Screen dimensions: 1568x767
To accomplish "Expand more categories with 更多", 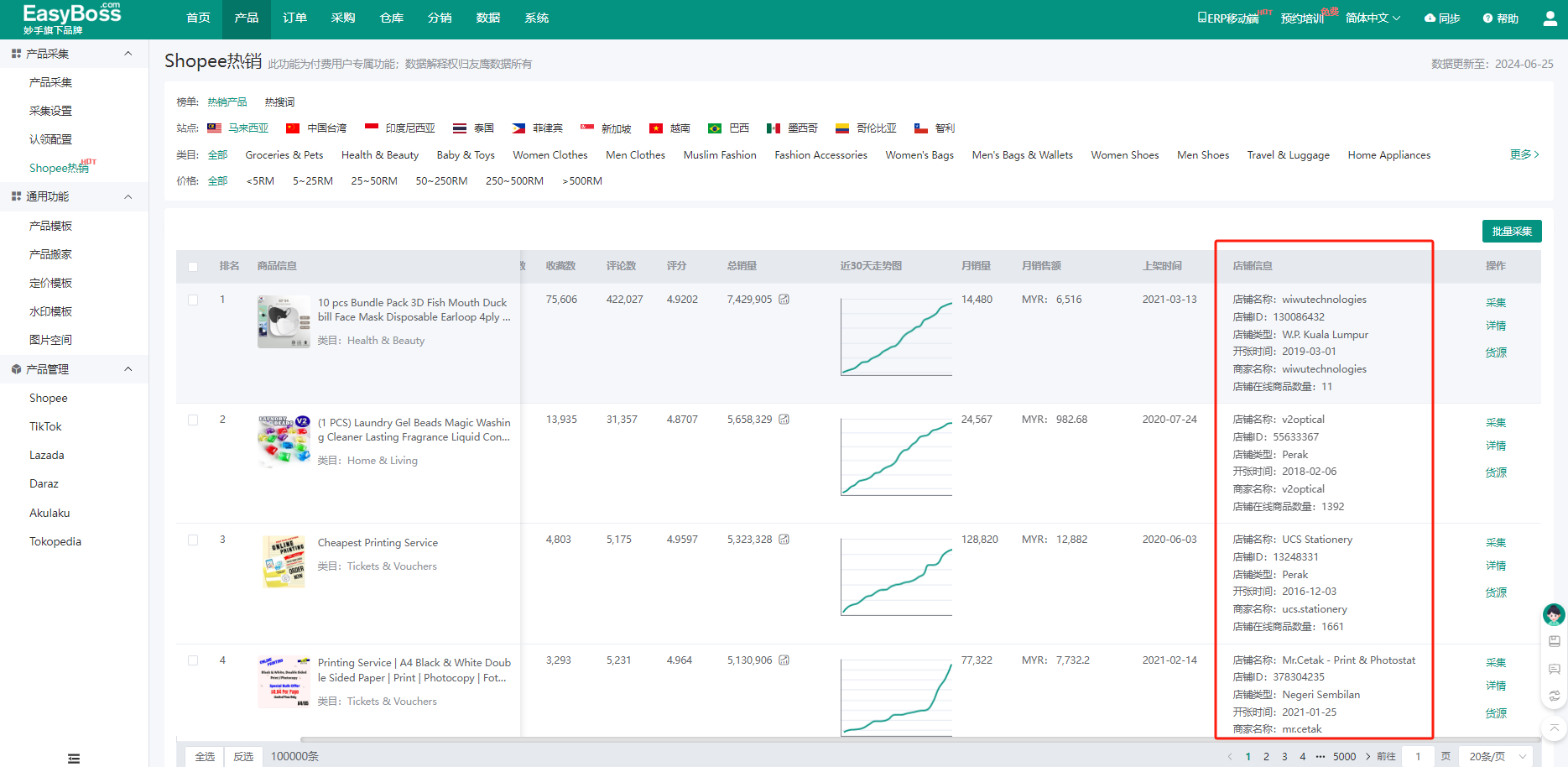I will click(x=1524, y=154).
